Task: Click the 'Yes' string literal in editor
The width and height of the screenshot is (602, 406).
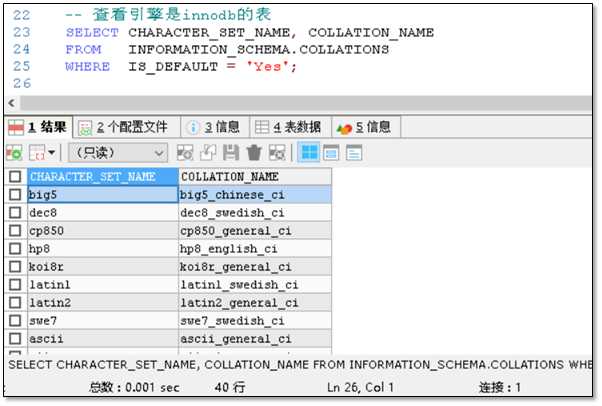Action: pyautogui.click(x=267, y=66)
